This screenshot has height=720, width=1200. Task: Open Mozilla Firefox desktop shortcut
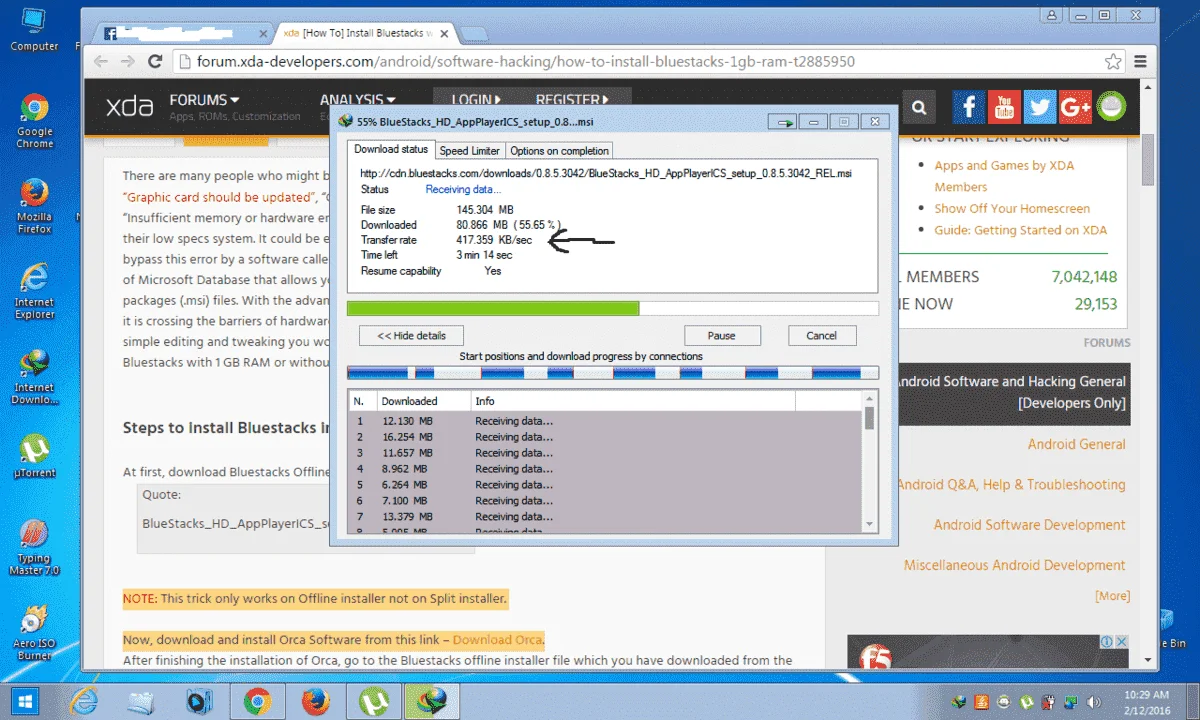coord(34,207)
